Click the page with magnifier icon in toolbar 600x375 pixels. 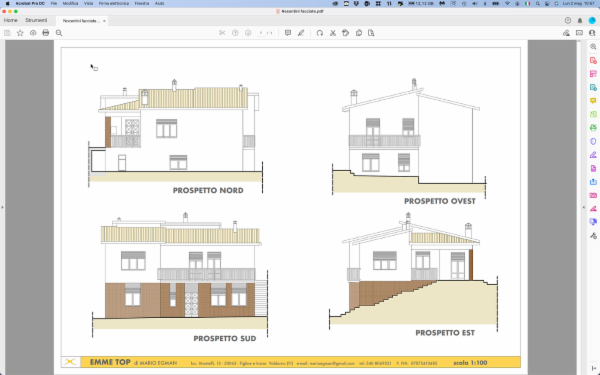tap(371, 33)
